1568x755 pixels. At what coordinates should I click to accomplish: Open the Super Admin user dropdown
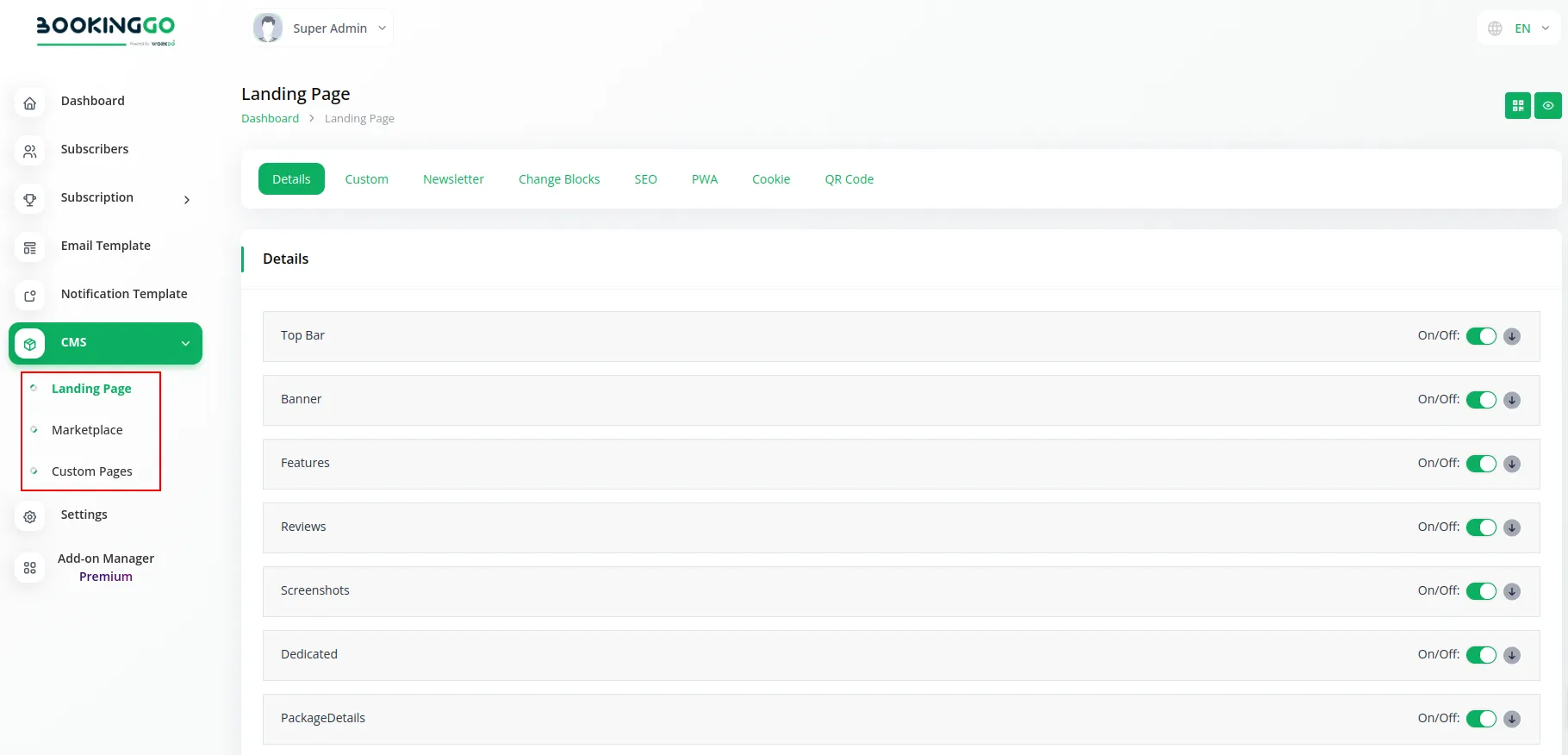click(323, 28)
